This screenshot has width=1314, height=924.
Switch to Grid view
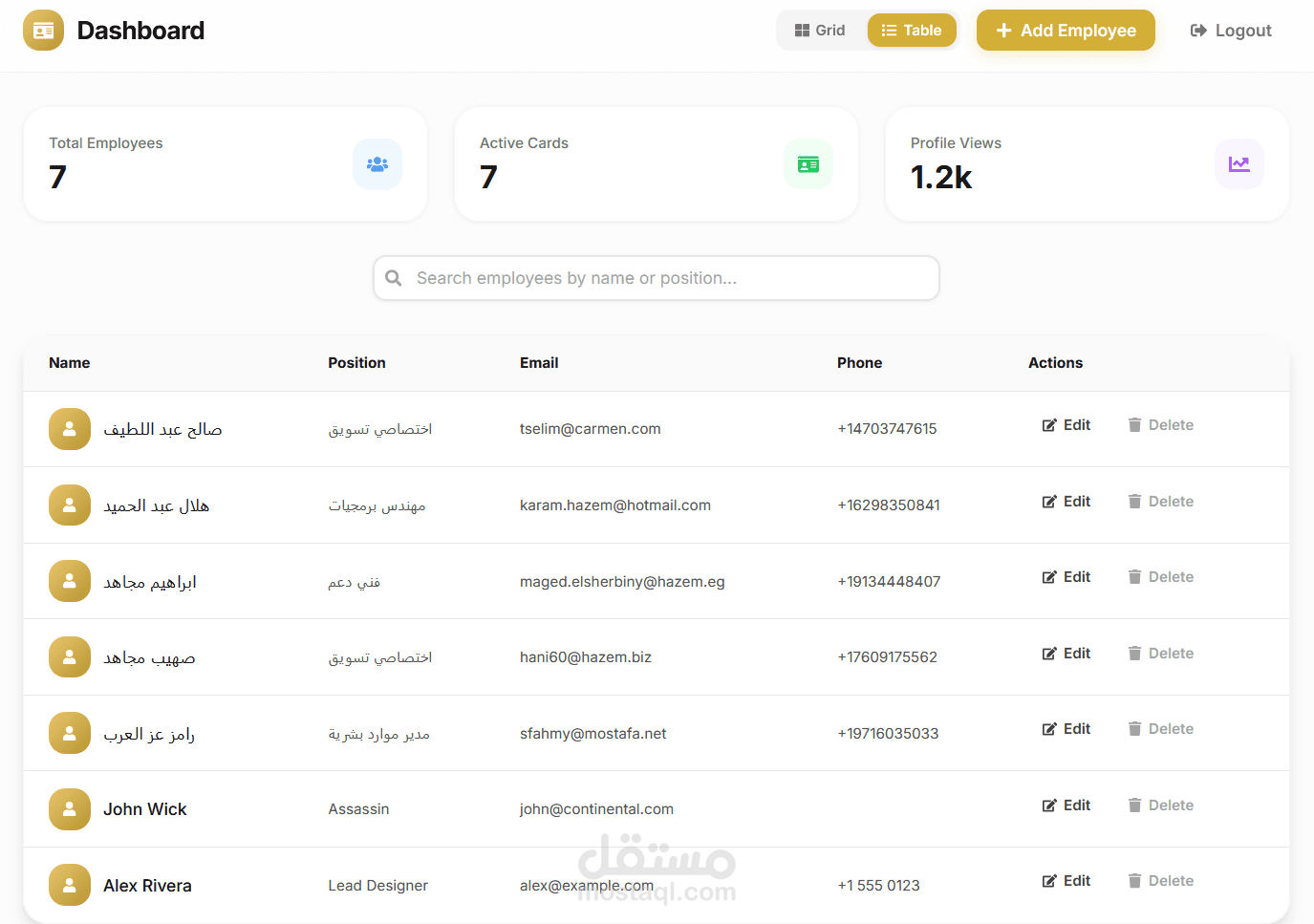tap(820, 31)
